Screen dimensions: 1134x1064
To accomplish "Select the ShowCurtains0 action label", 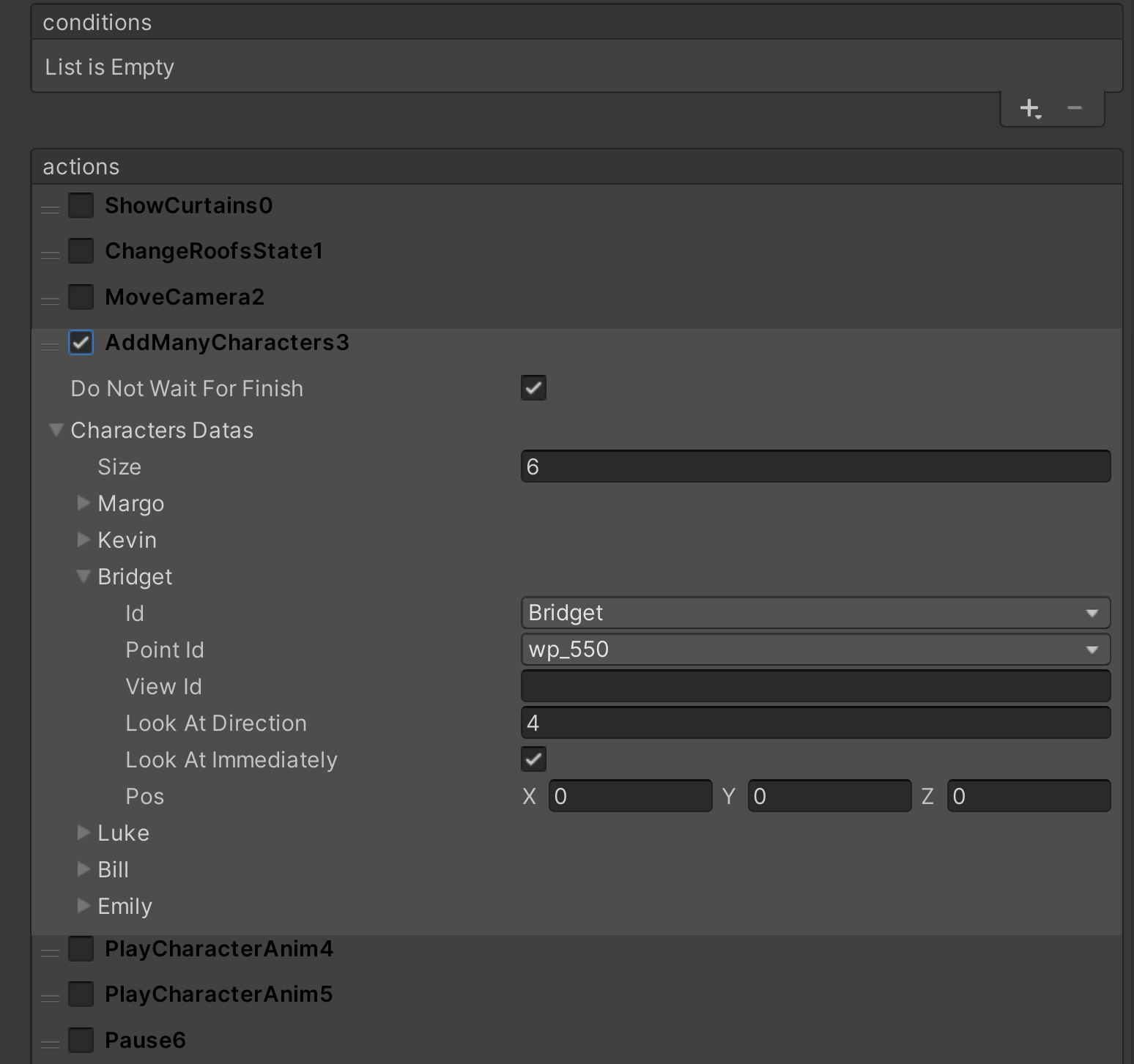I will [x=189, y=206].
